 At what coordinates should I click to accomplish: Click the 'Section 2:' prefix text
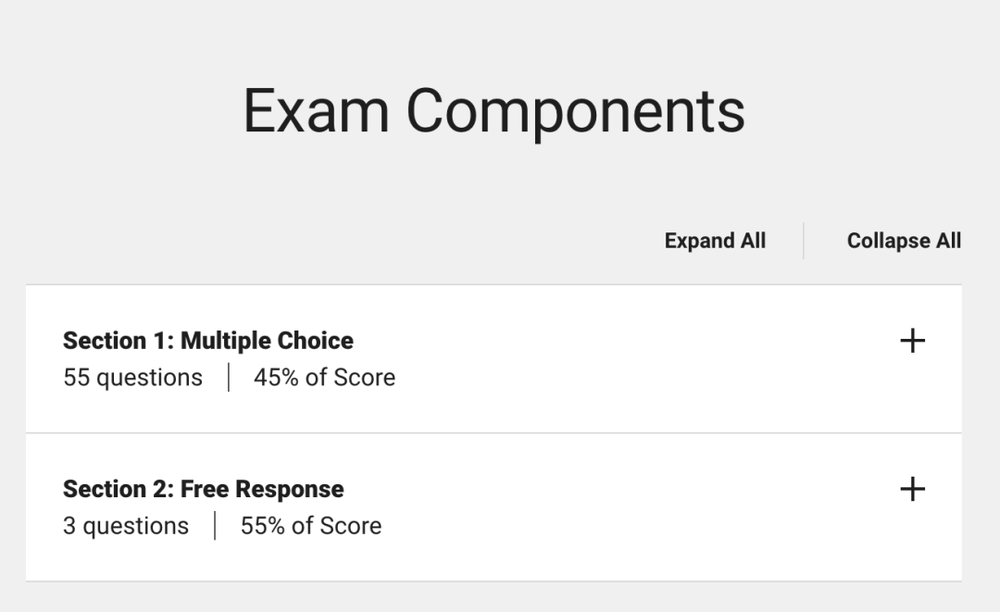(118, 489)
